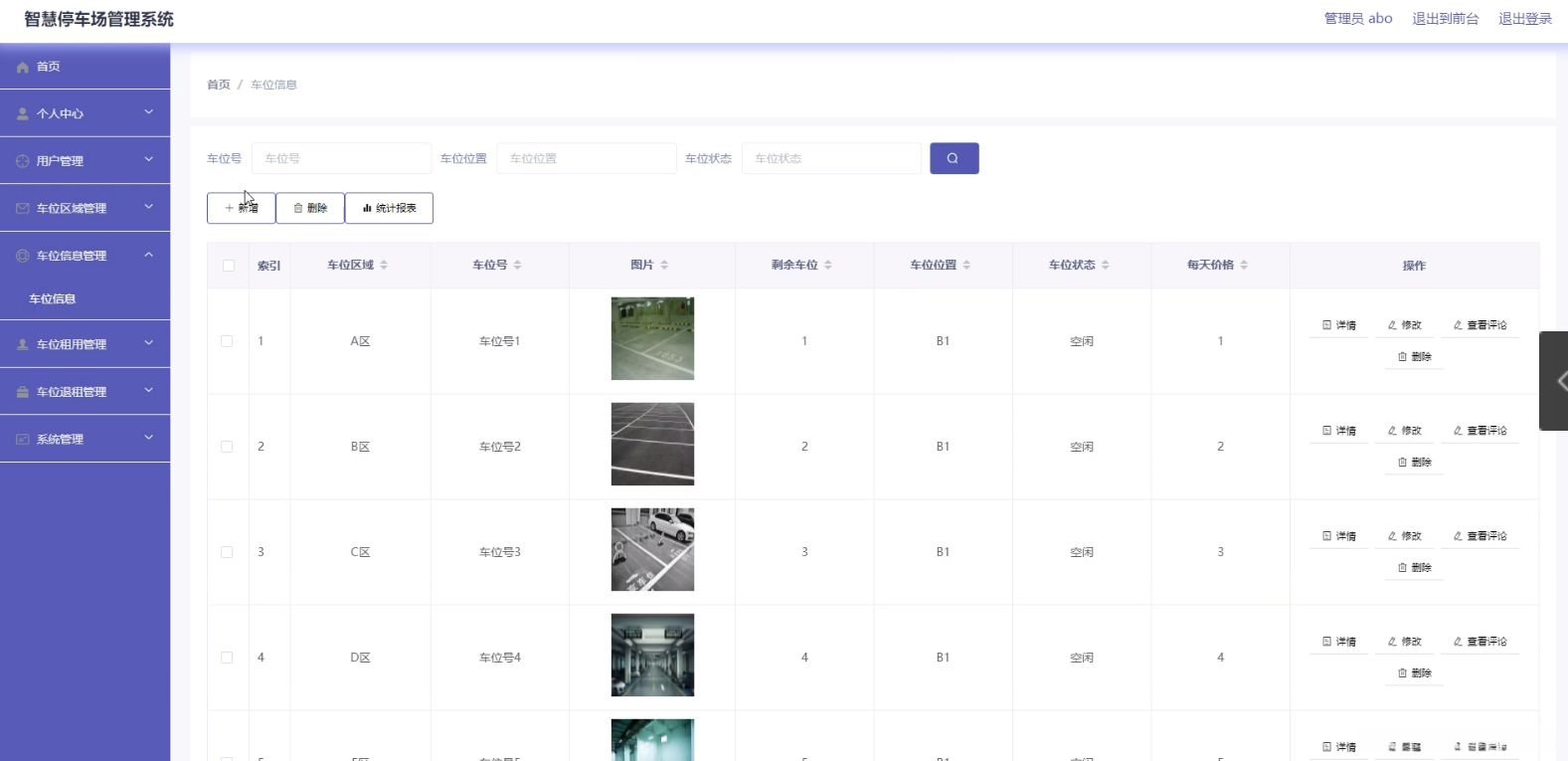Click 删除 in row 车位号1
Screen dimensions: 1568x761
(1415, 357)
